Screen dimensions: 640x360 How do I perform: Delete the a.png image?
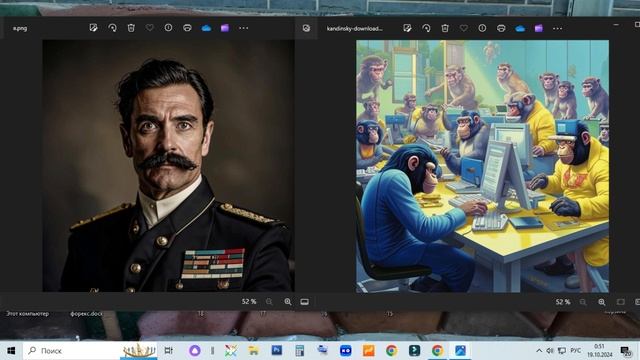pos(131,28)
